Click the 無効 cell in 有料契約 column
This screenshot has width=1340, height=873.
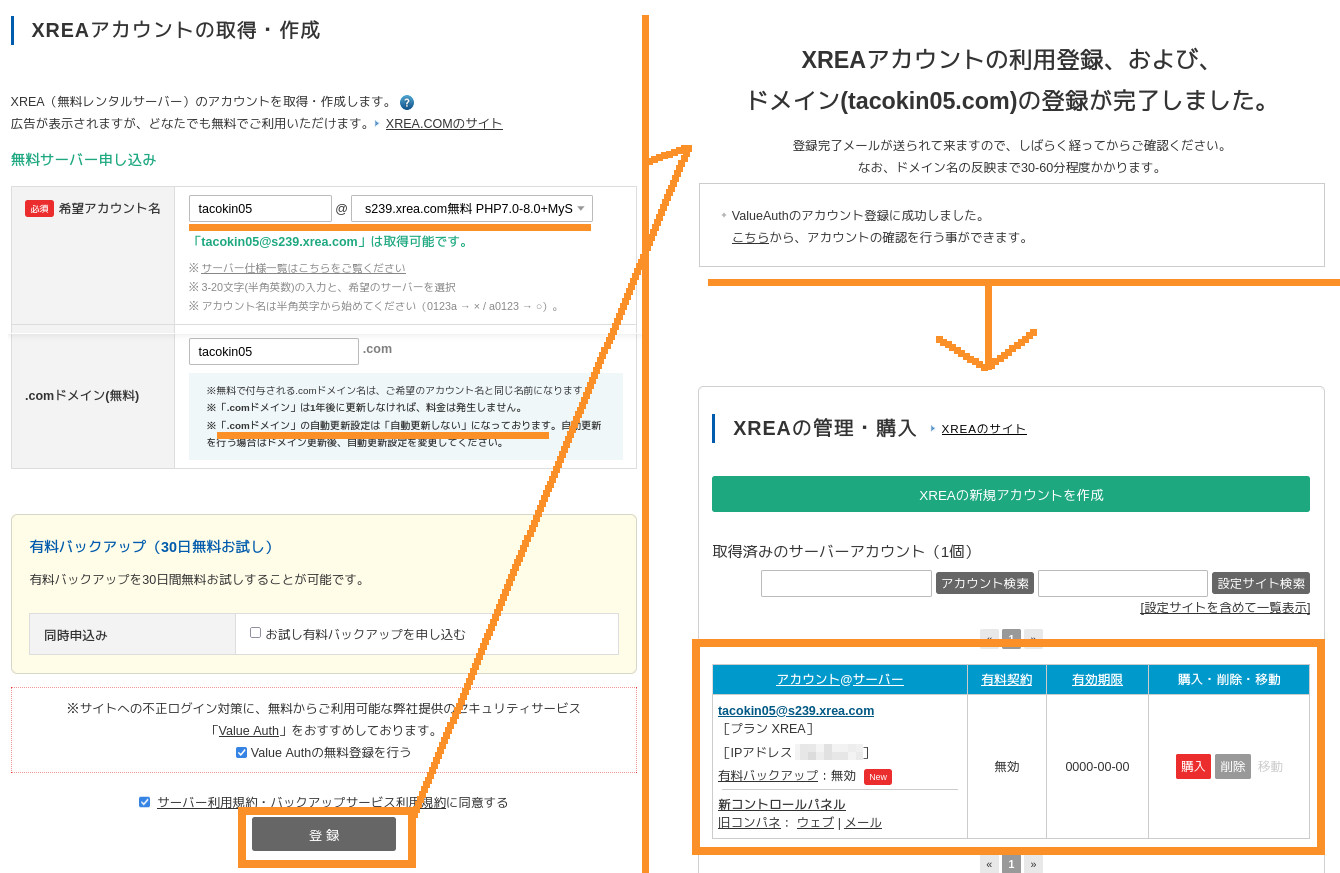pos(1007,766)
